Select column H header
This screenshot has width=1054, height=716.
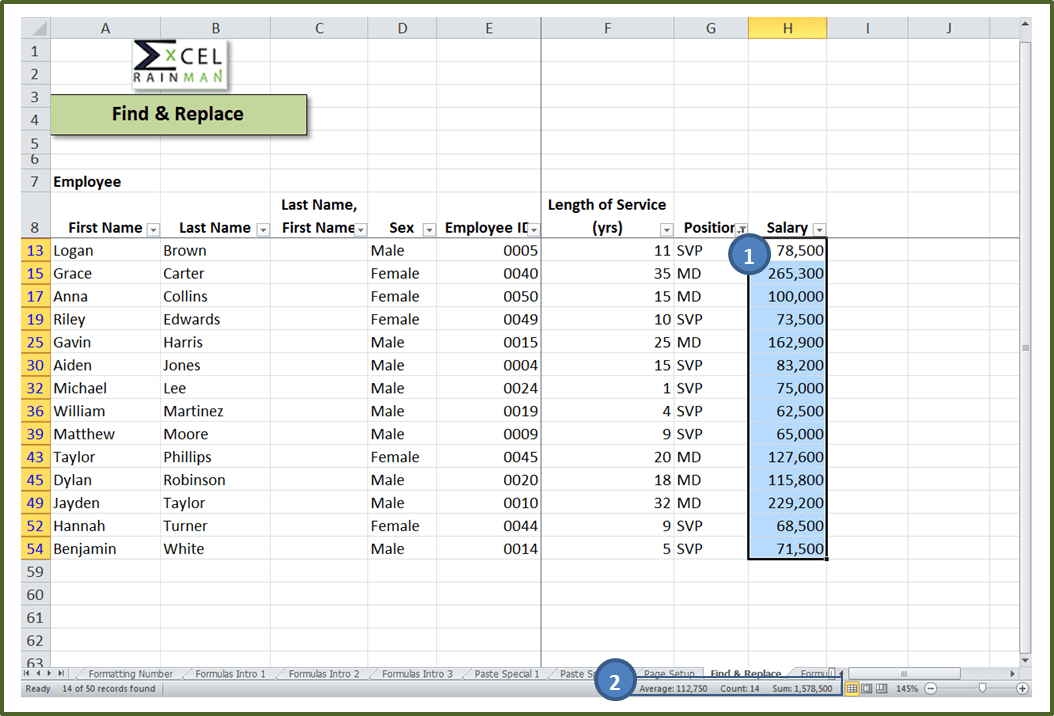787,29
